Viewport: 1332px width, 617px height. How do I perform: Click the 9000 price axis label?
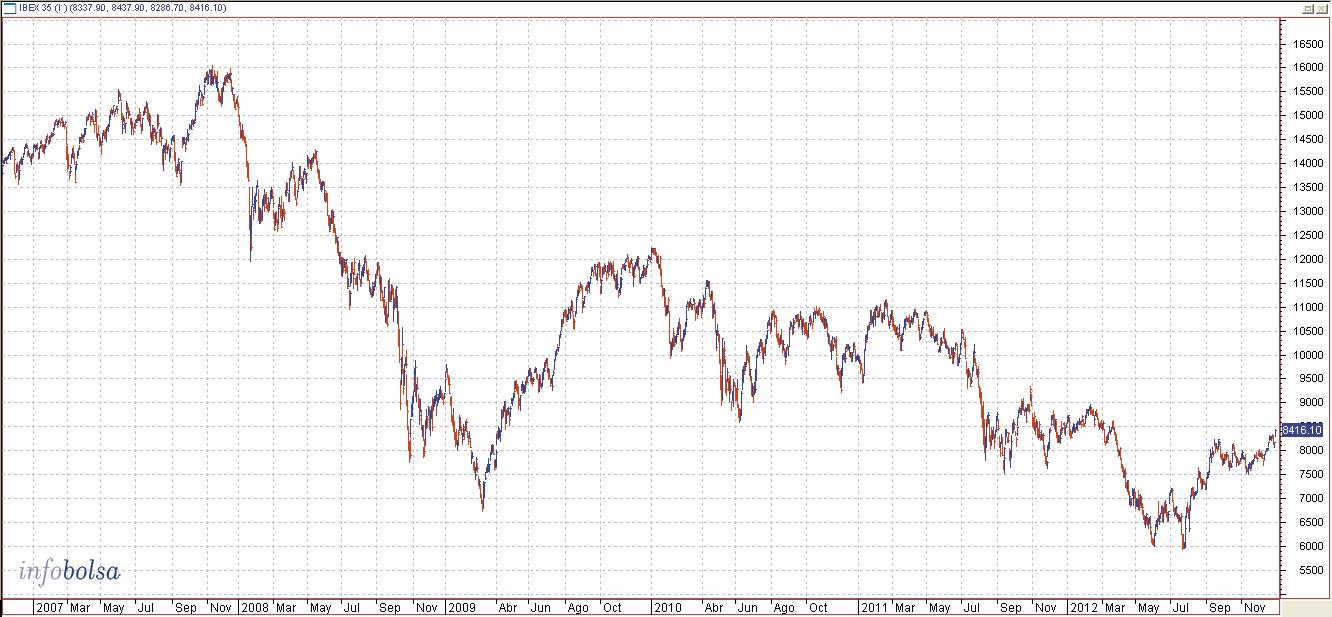tap(1310, 404)
